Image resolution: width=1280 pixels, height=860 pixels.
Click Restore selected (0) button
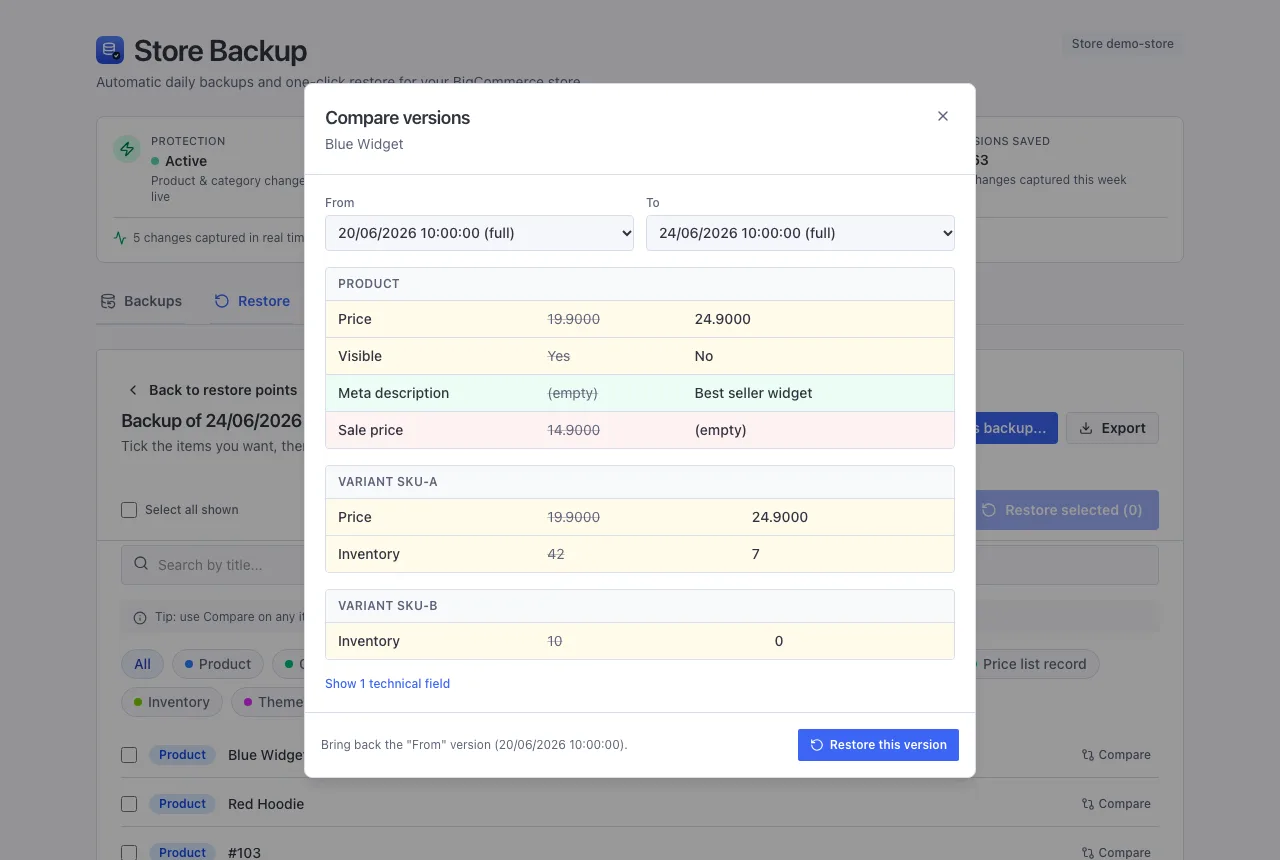[1062, 510]
